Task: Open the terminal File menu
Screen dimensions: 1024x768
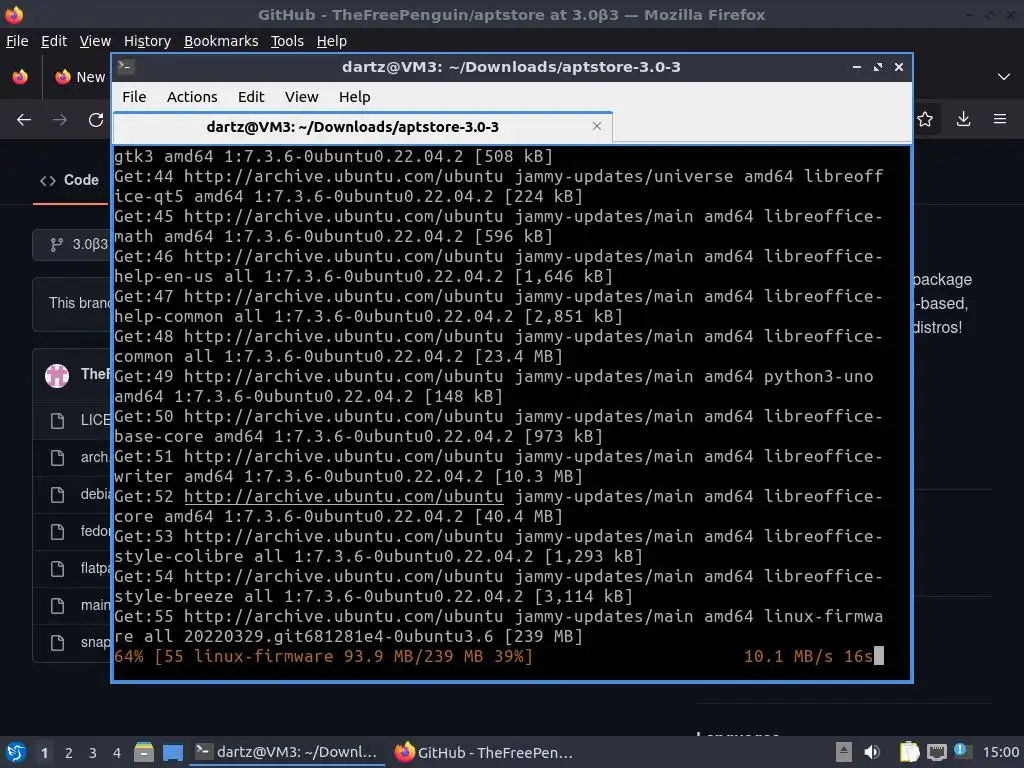Action: click(x=134, y=97)
